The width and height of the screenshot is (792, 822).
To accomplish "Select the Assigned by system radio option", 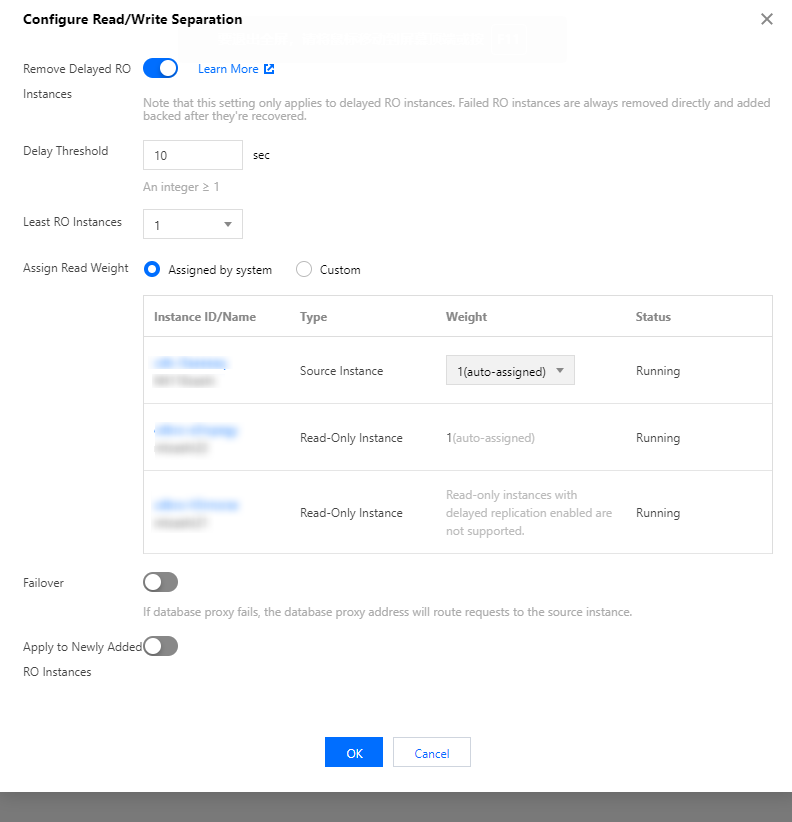I will click(153, 269).
